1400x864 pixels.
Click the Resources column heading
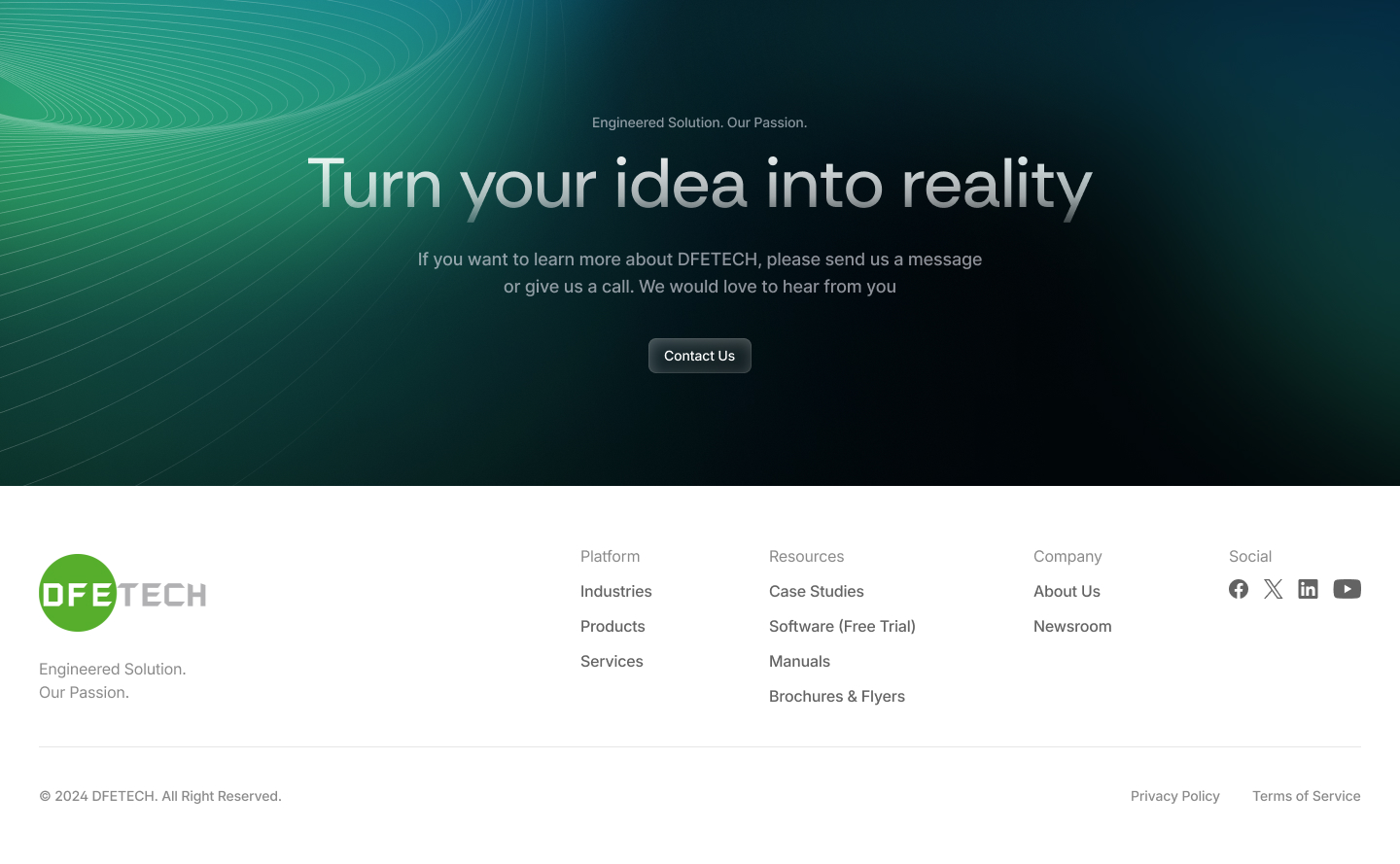pos(806,556)
